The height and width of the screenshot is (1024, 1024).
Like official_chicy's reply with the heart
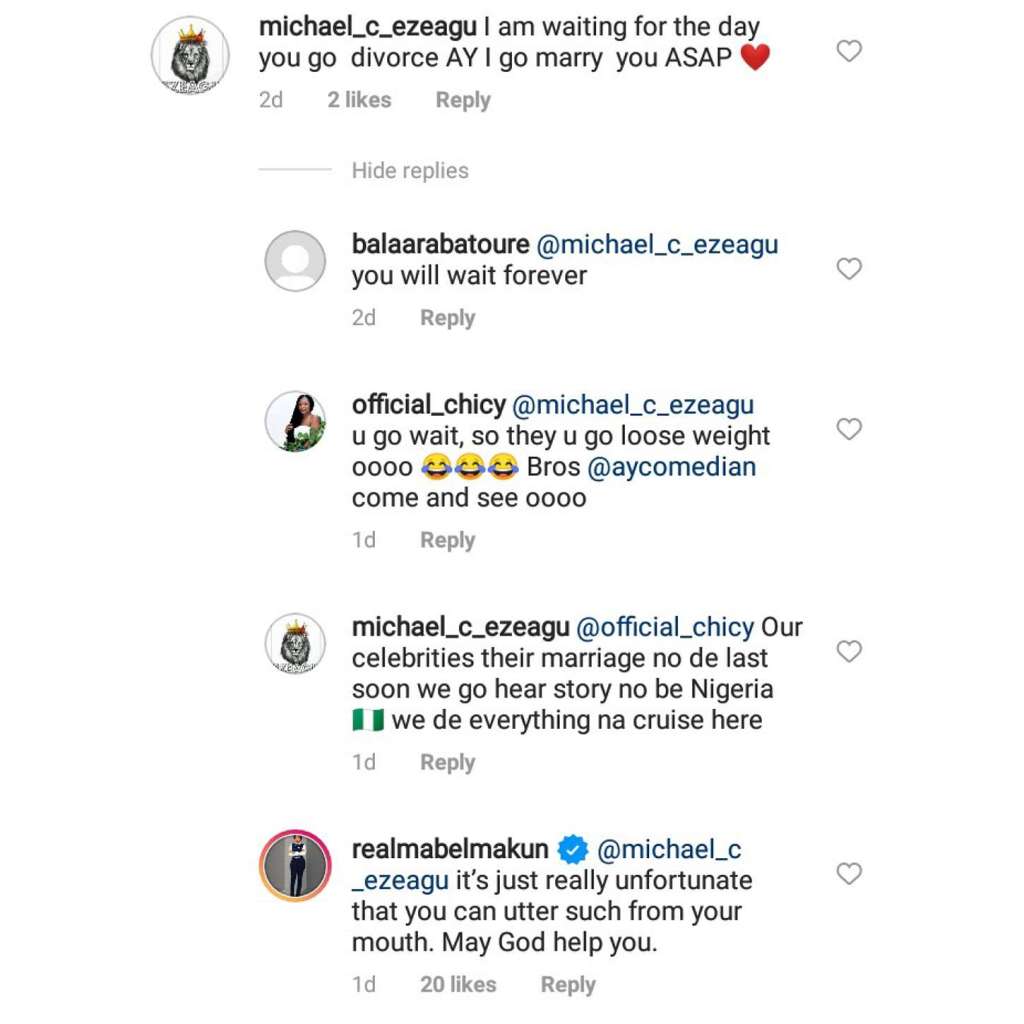tap(848, 430)
